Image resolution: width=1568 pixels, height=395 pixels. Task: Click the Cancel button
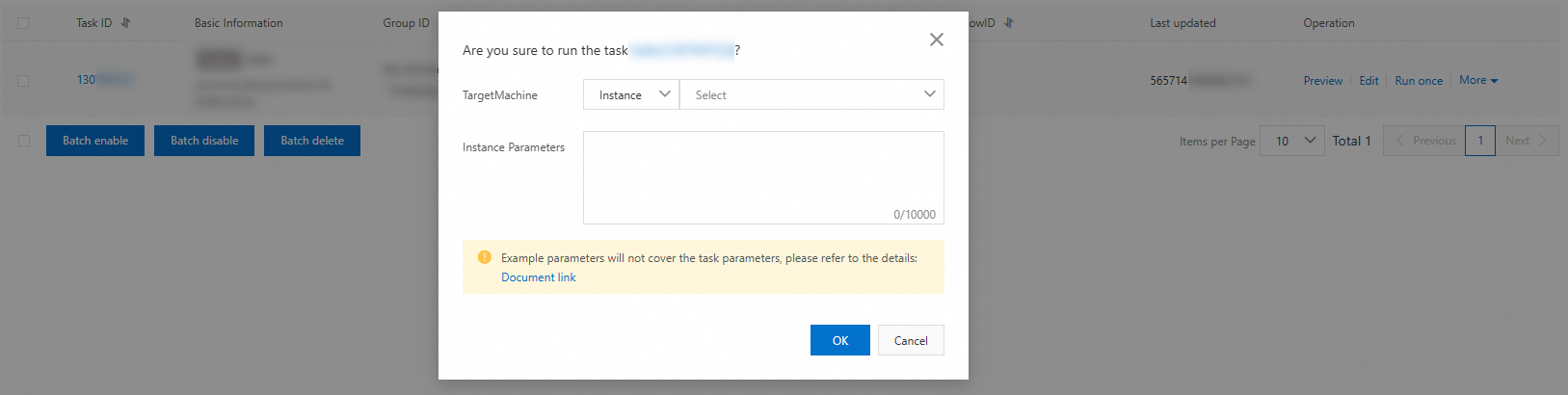click(x=911, y=340)
